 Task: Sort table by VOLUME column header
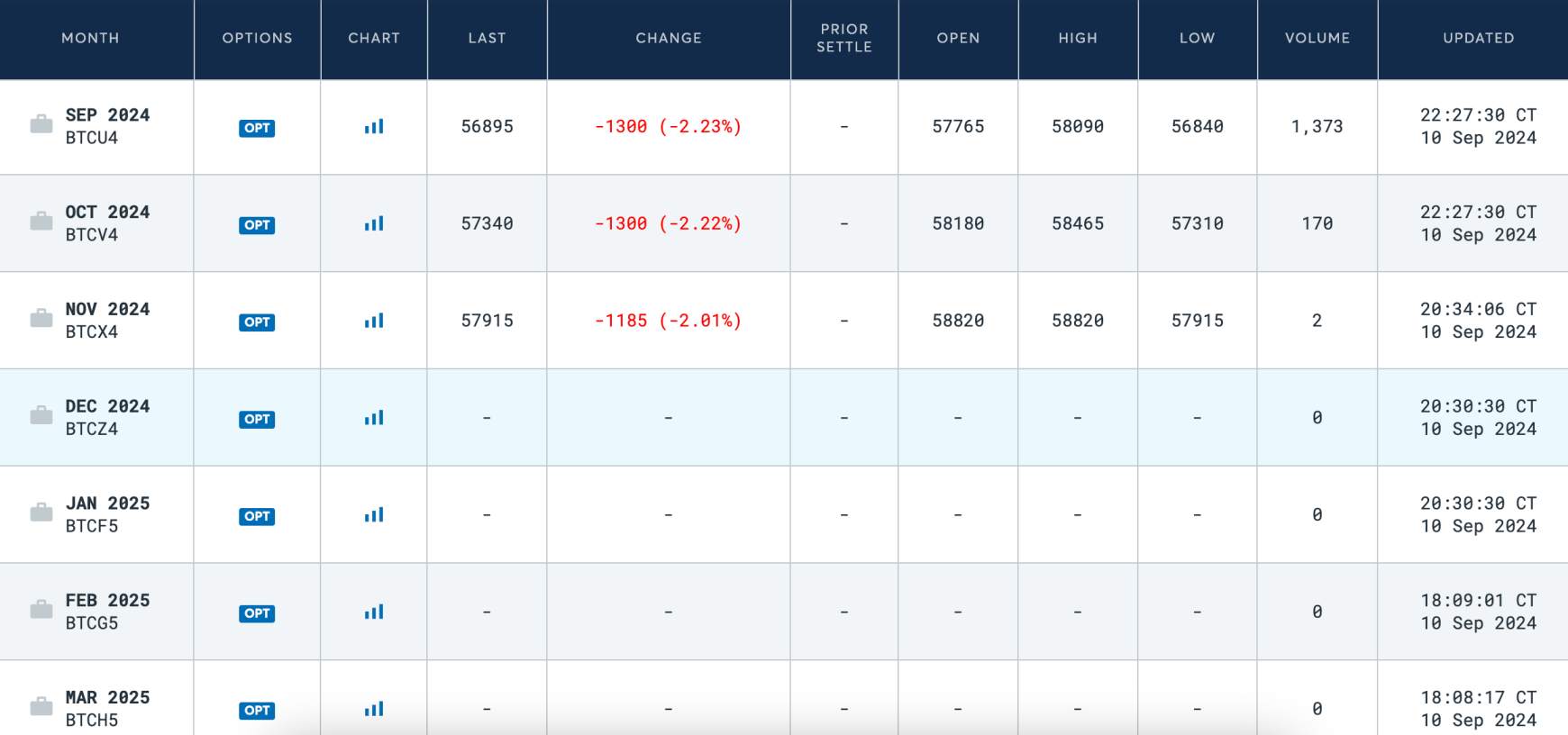[1317, 38]
